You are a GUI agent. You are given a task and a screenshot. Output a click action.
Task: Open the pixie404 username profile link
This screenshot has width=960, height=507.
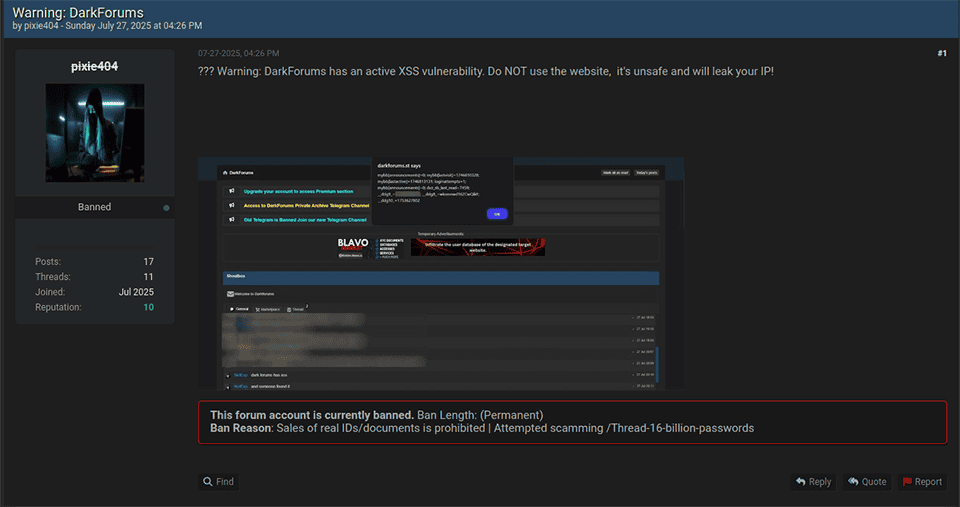point(94,66)
